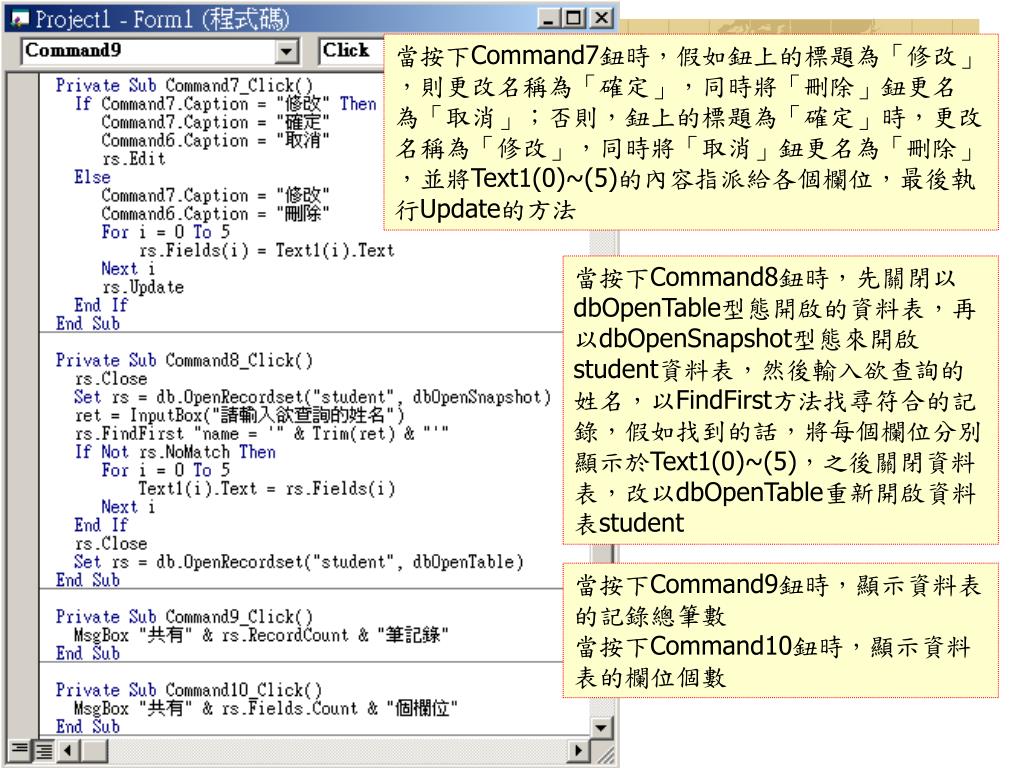Click the dbOpenTable OpenRecordset line
The image size is (1024, 768).
[x=298, y=562]
